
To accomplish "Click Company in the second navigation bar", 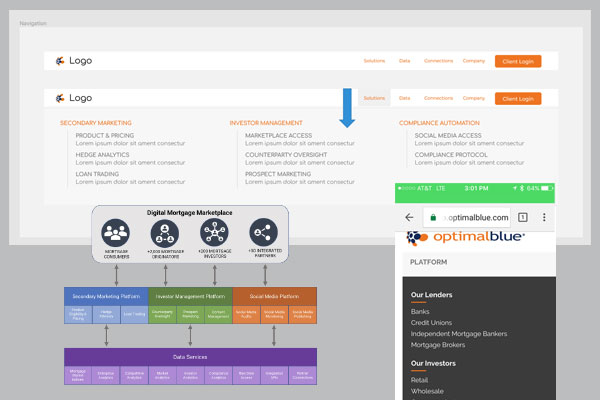I will coord(474,98).
